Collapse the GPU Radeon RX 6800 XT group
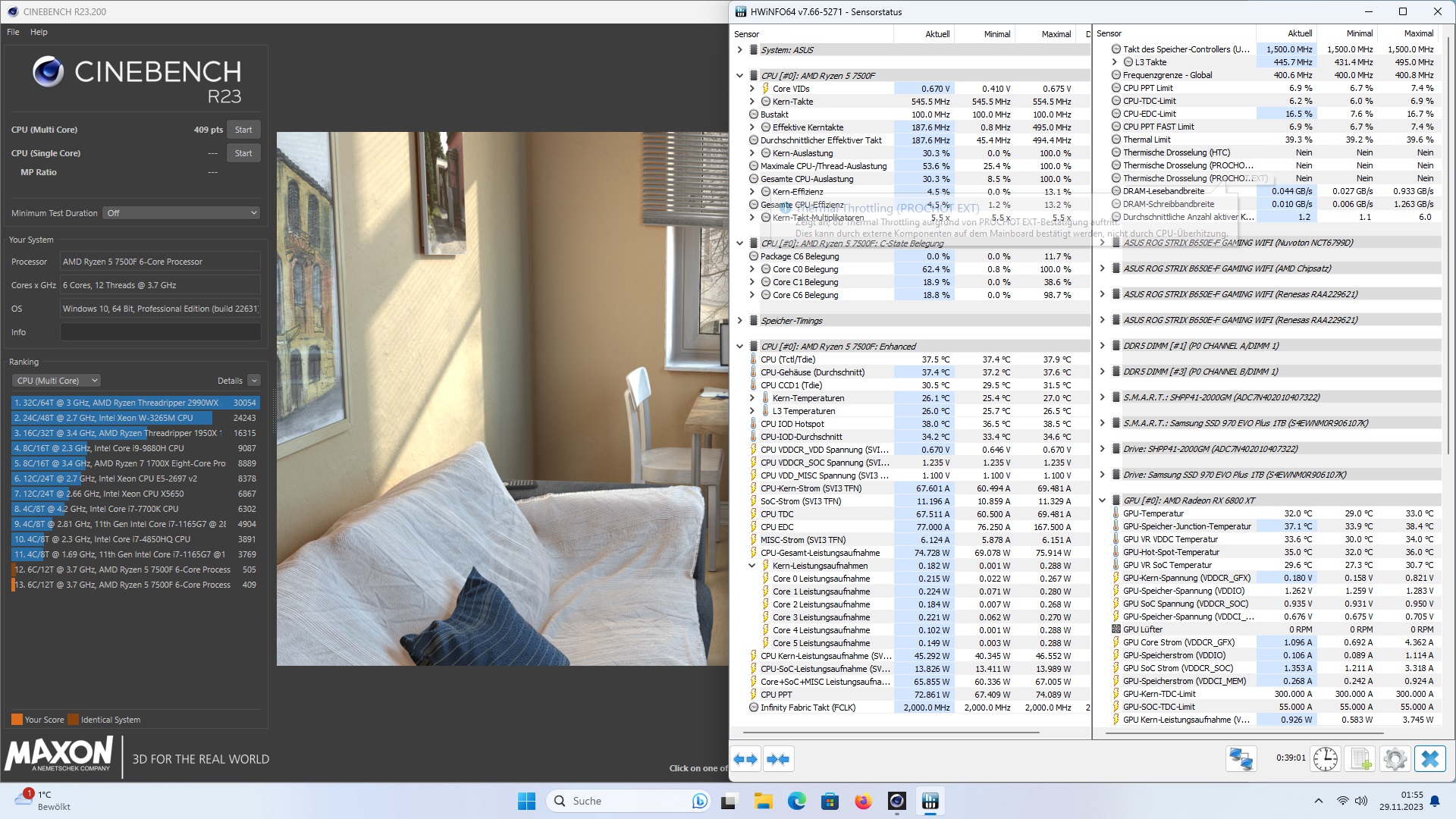 [x=1102, y=500]
